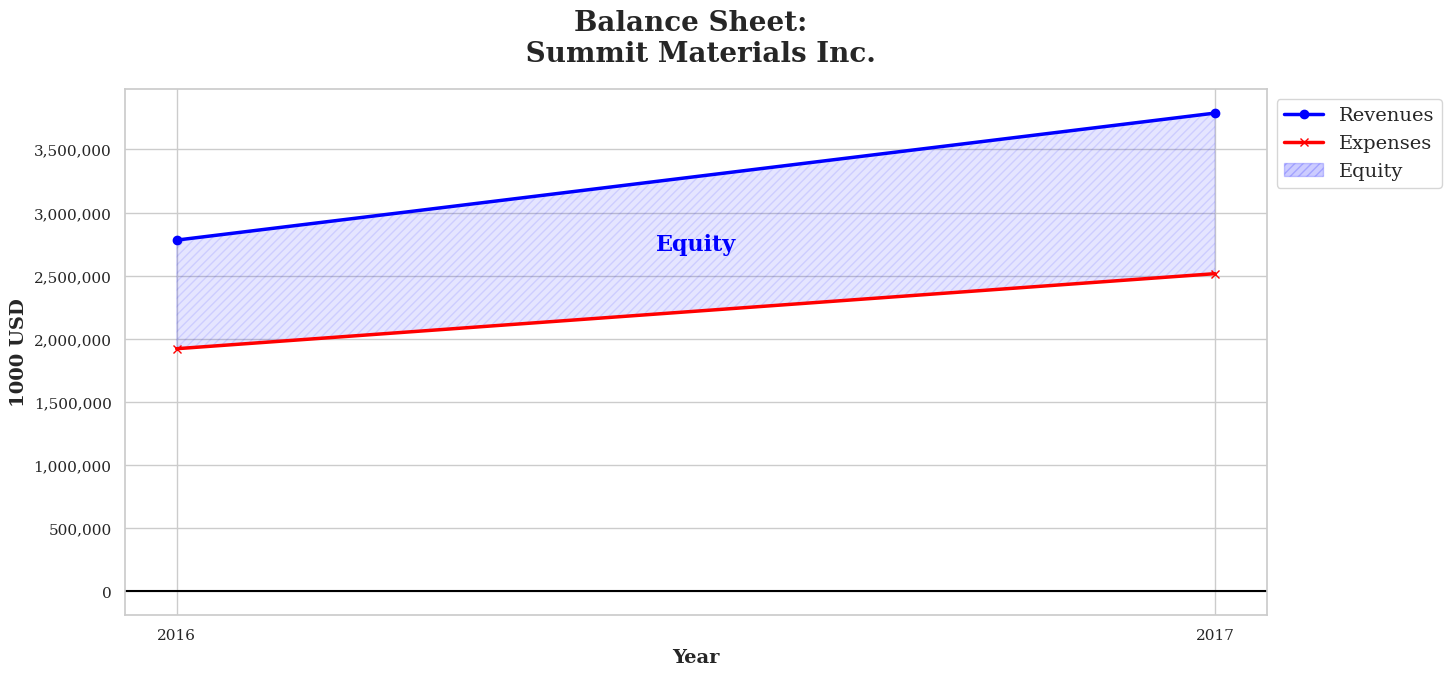Screen dimensions: 1452x676
Task: Click the 2016 x-axis tick label
Action: (x=176, y=635)
